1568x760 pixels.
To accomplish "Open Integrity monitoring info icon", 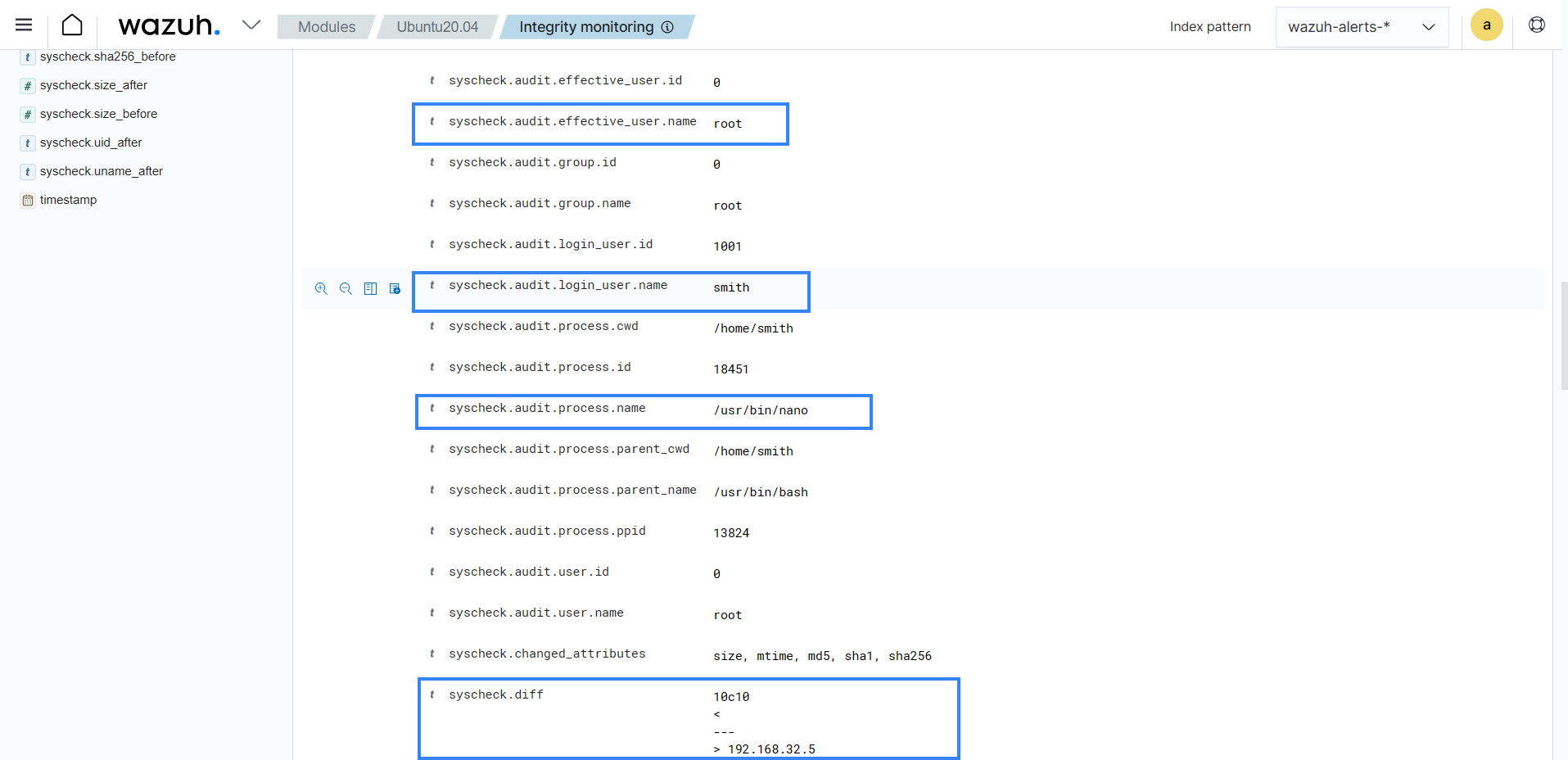I will (667, 27).
